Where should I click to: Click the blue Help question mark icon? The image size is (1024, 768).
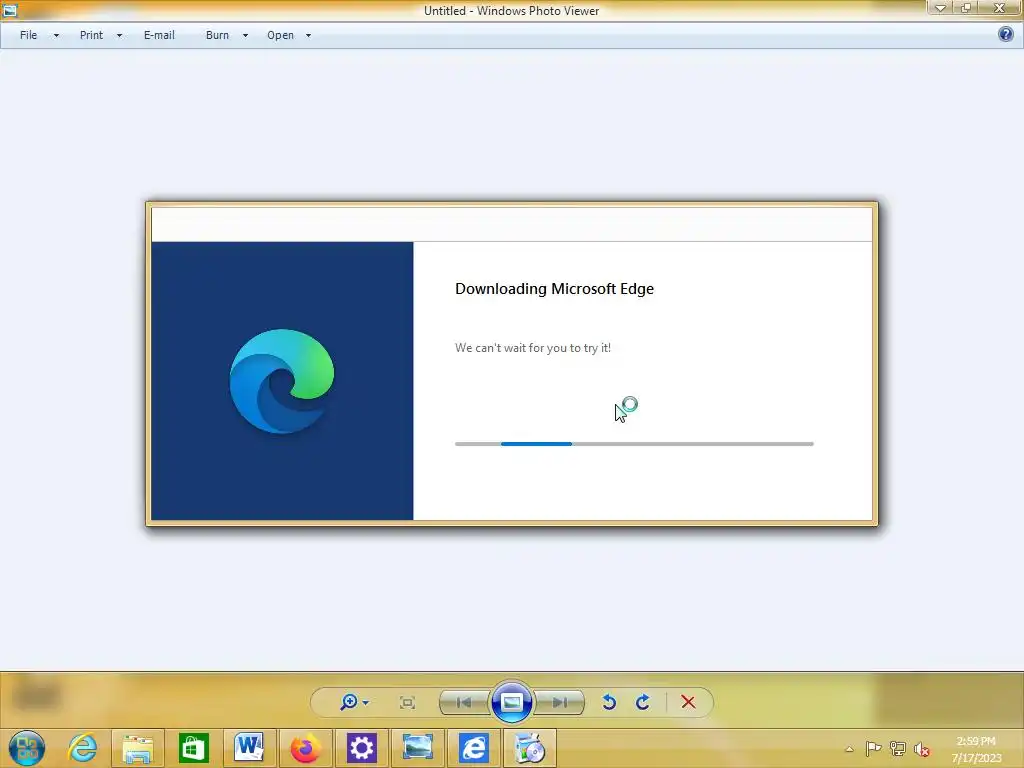pos(1006,35)
